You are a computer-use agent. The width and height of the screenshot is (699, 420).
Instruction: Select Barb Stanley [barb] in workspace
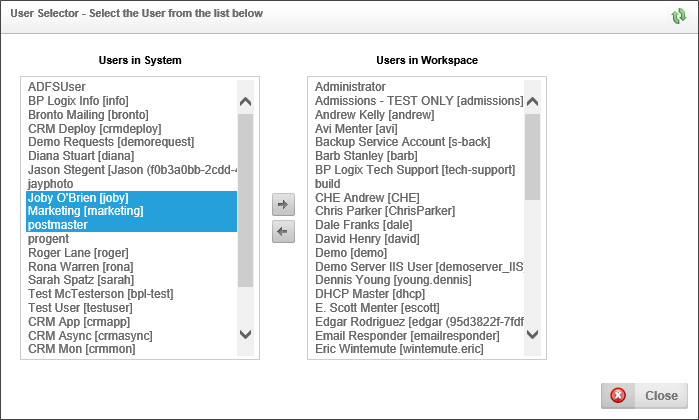[367, 156]
